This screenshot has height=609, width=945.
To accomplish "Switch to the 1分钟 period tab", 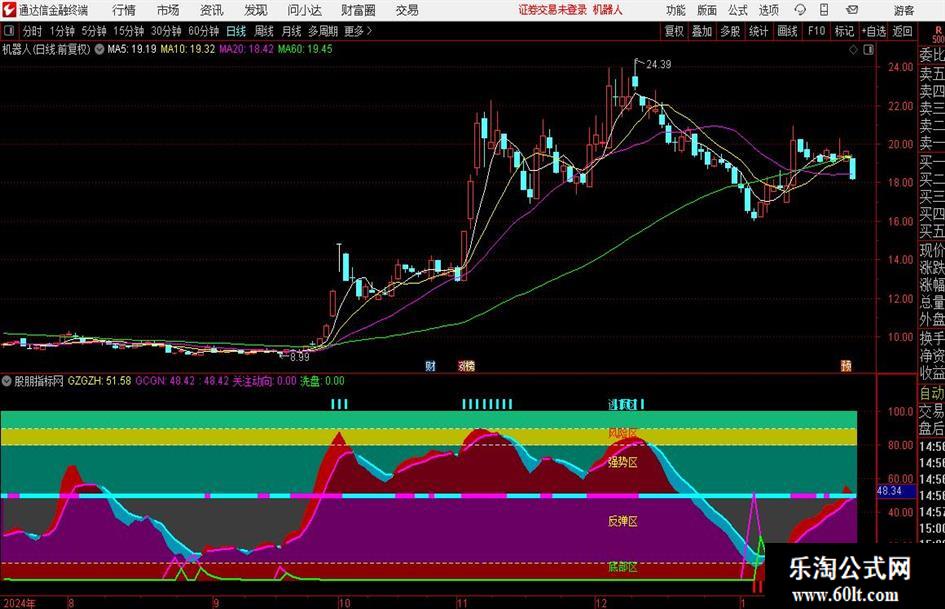I will coord(62,31).
